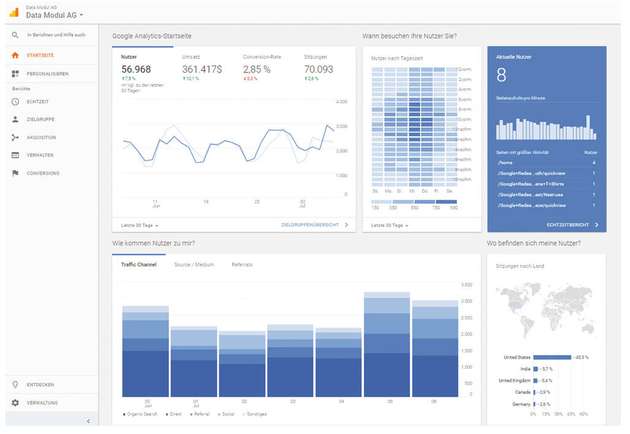Open the Entdecken sidebar item
This screenshot has height=434, width=630.
click(40, 385)
